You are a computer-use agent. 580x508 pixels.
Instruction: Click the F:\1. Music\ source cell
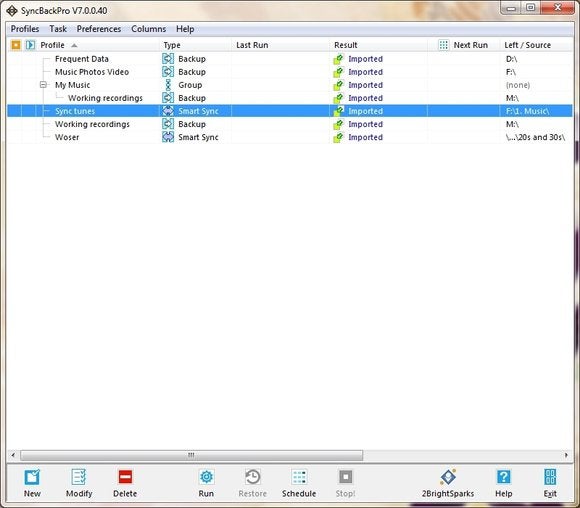pyautogui.click(x=527, y=111)
